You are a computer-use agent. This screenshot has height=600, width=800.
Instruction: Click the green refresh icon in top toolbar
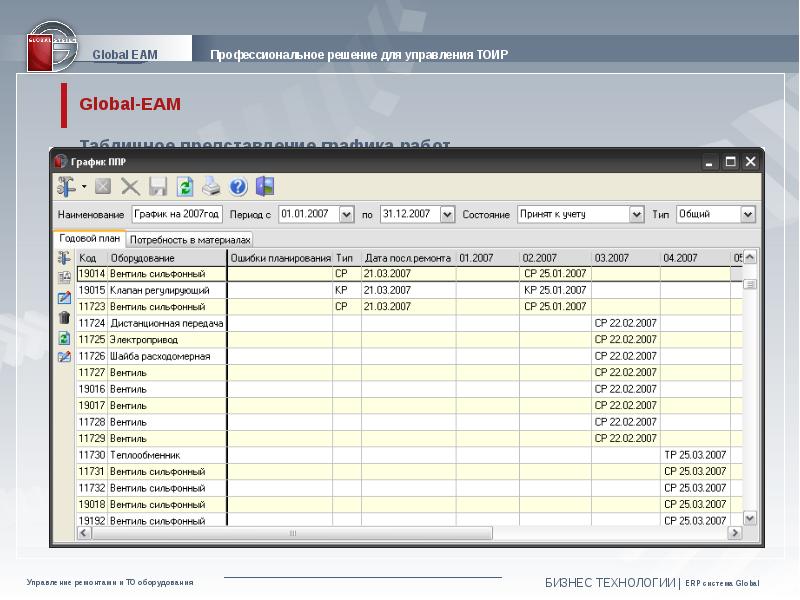[184, 186]
